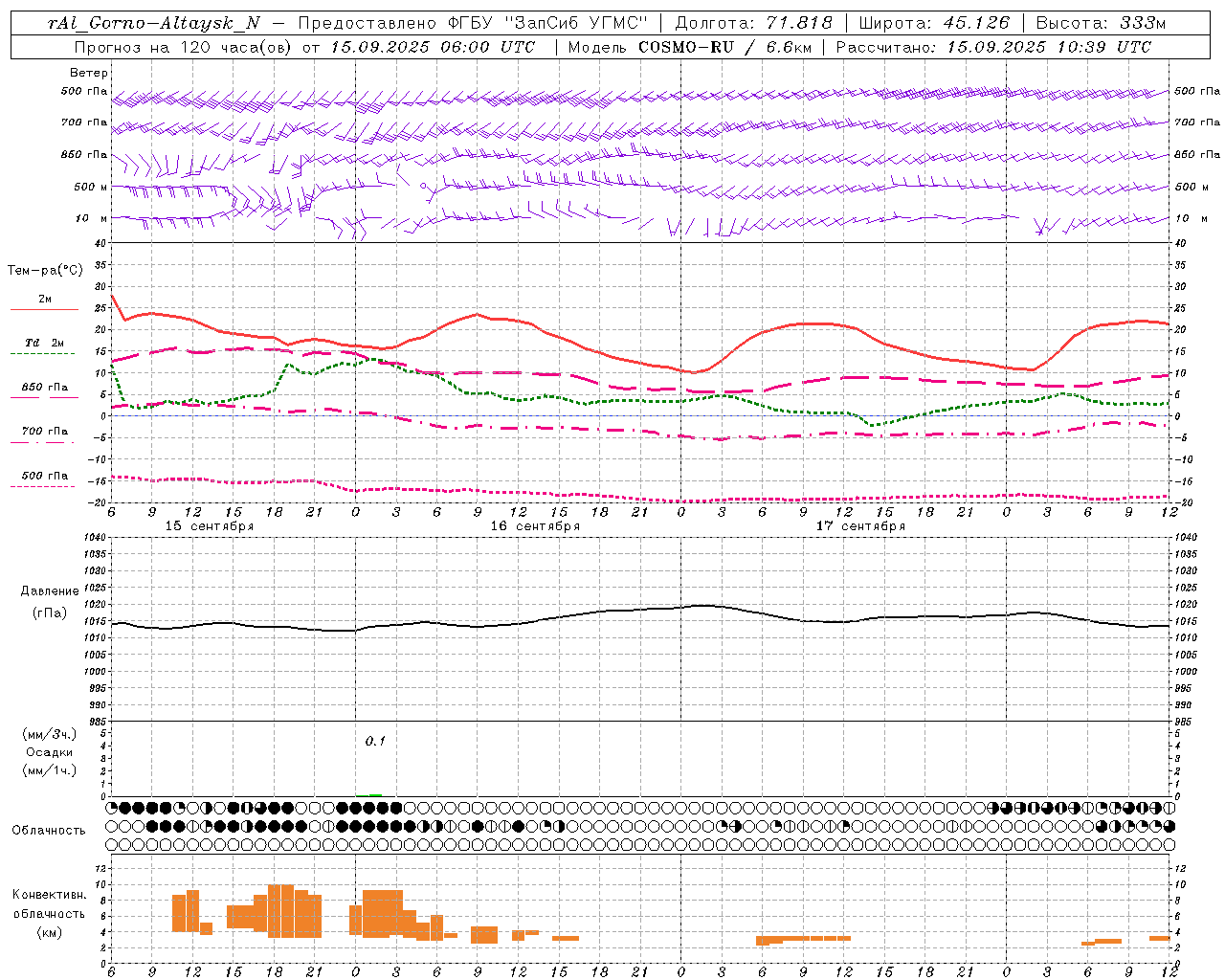
Task: Click the Конвективн. label of the cloud panel
Action: tap(50, 895)
